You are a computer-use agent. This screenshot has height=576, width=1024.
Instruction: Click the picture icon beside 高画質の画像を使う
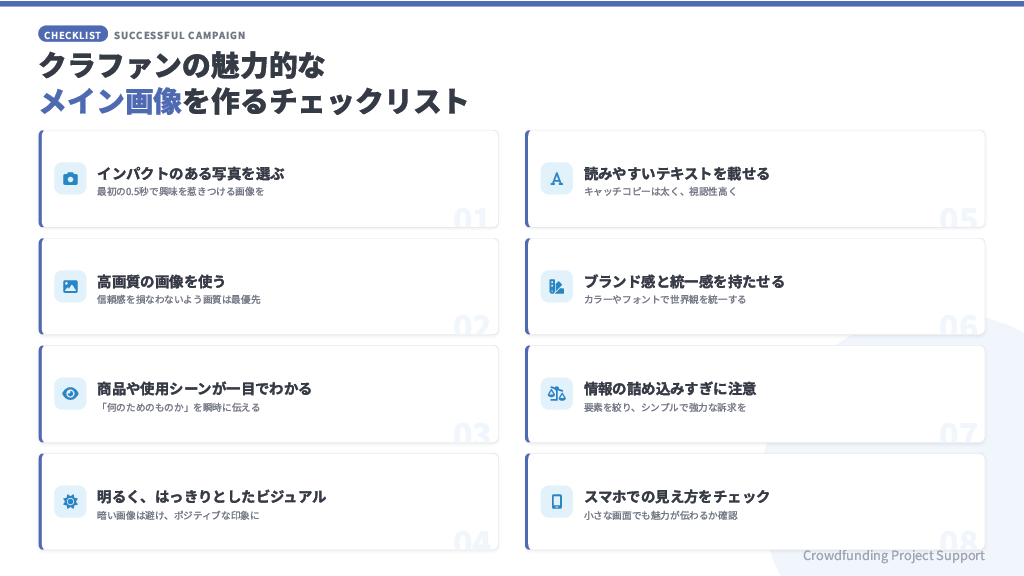tap(70, 286)
